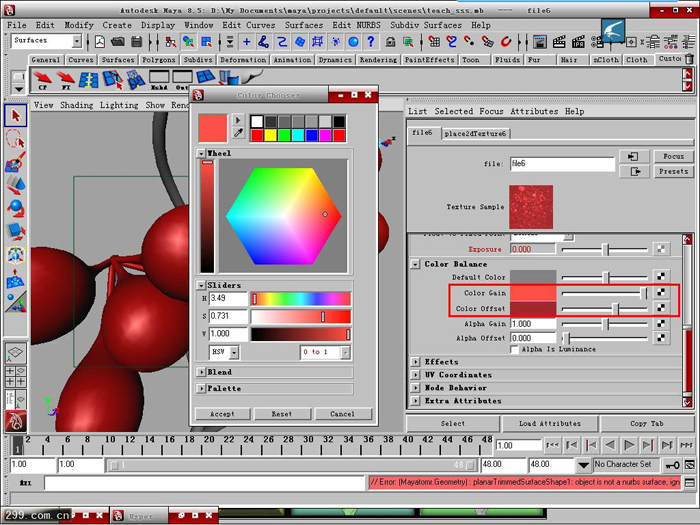Expand the Extra Attributes section
The width and height of the screenshot is (700, 525).
[x=415, y=401]
